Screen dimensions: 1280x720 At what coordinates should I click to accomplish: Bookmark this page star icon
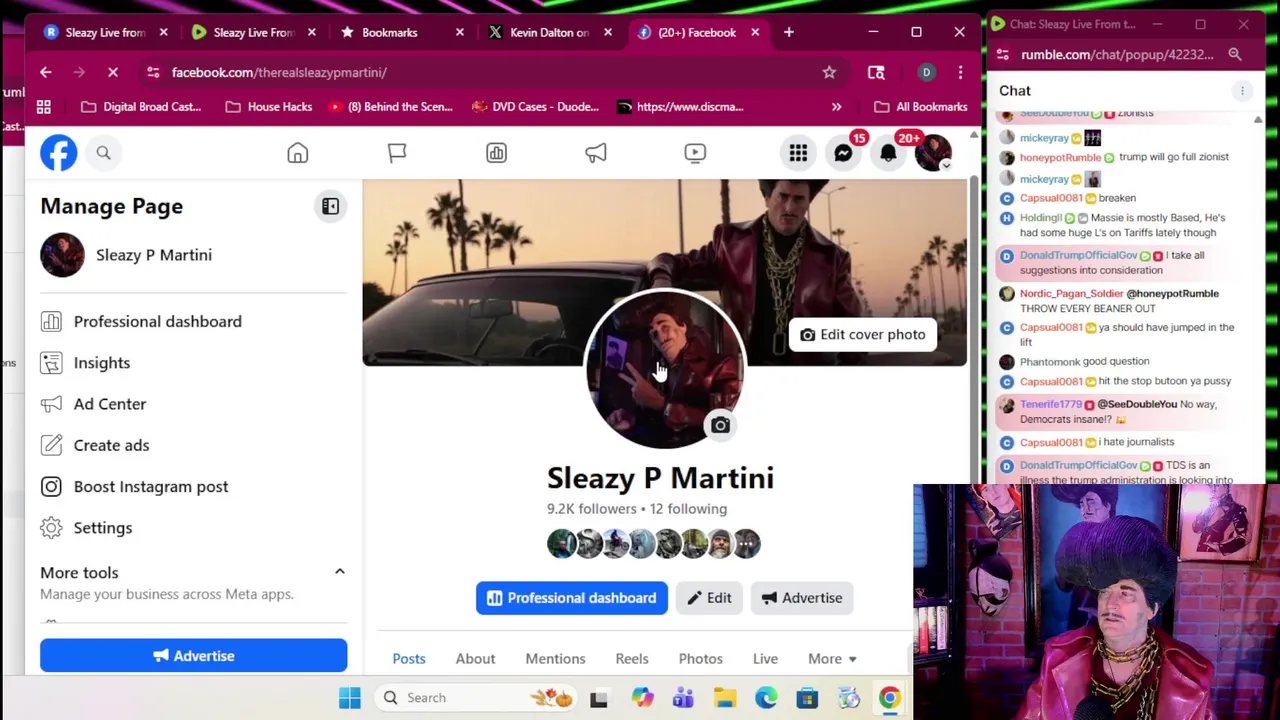pyautogui.click(x=829, y=72)
